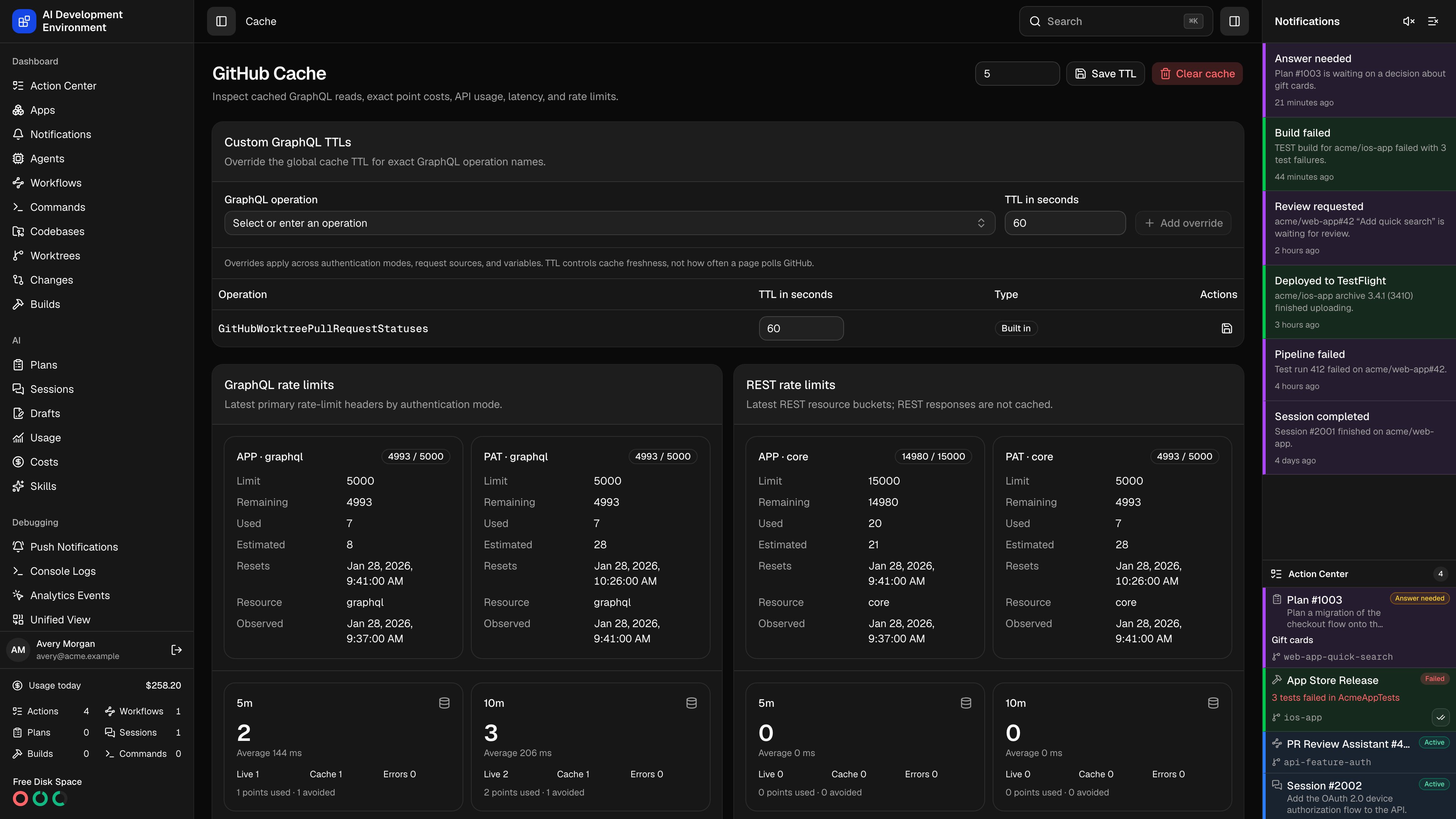Click Usage today amount $258.20
The height and width of the screenshot is (819, 1456).
pos(163,686)
